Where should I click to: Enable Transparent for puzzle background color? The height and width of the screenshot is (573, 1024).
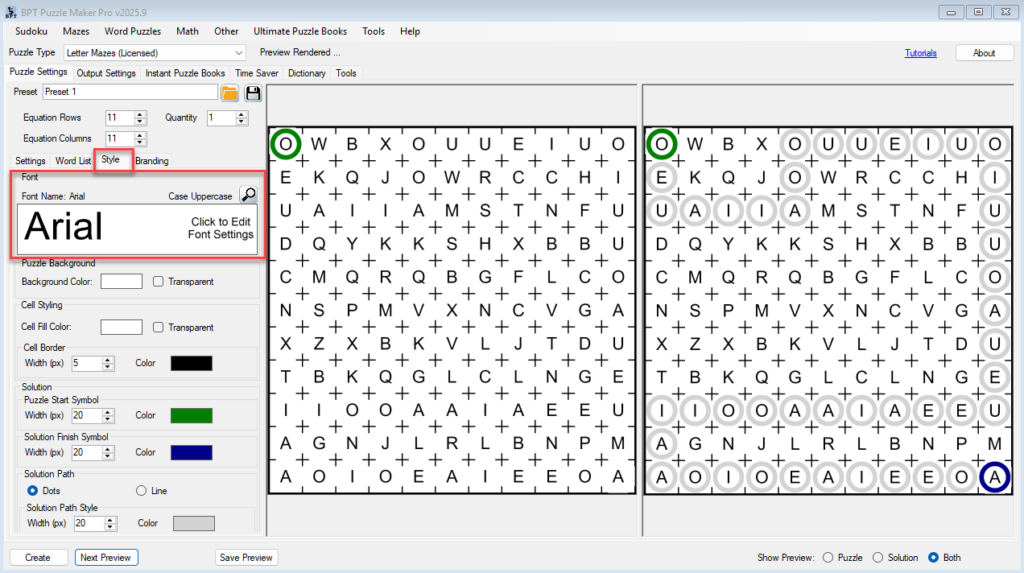(158, 282)
